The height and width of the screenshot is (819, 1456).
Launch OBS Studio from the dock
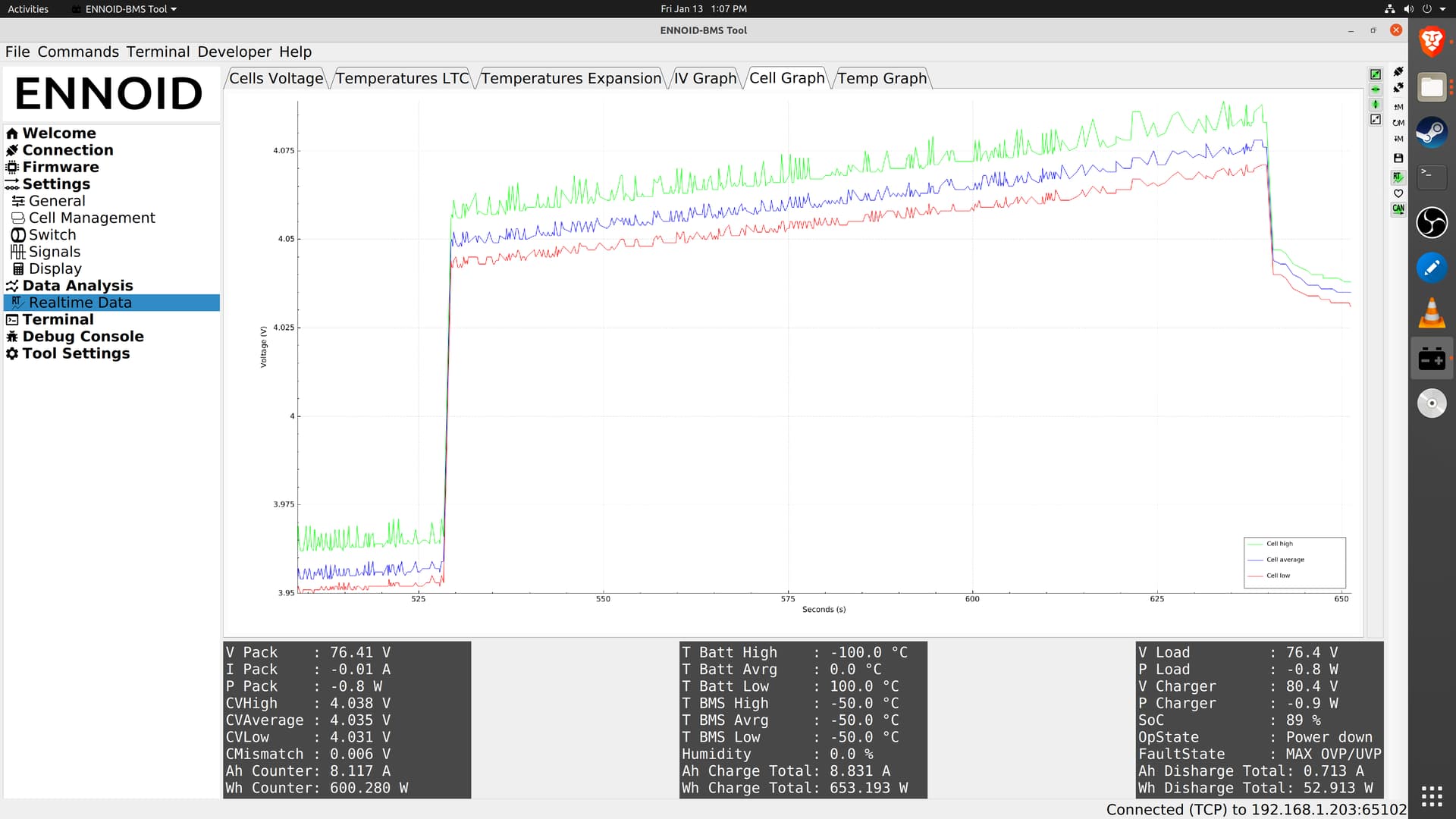tap(1432, 222)
